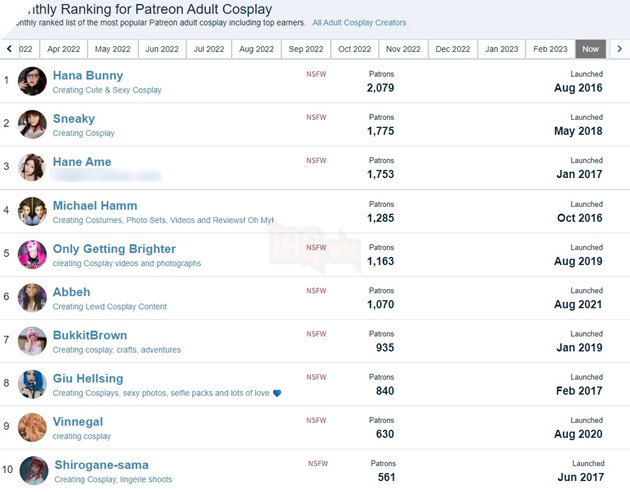
Task: Open Michael Hamm's avatar image
Action: coord(32,211)
